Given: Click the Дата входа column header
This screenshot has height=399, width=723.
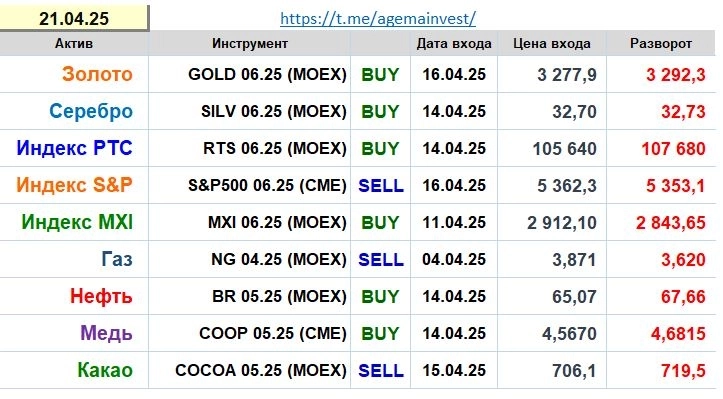Looking at the screenshot, I should click(x=454, y=43).
